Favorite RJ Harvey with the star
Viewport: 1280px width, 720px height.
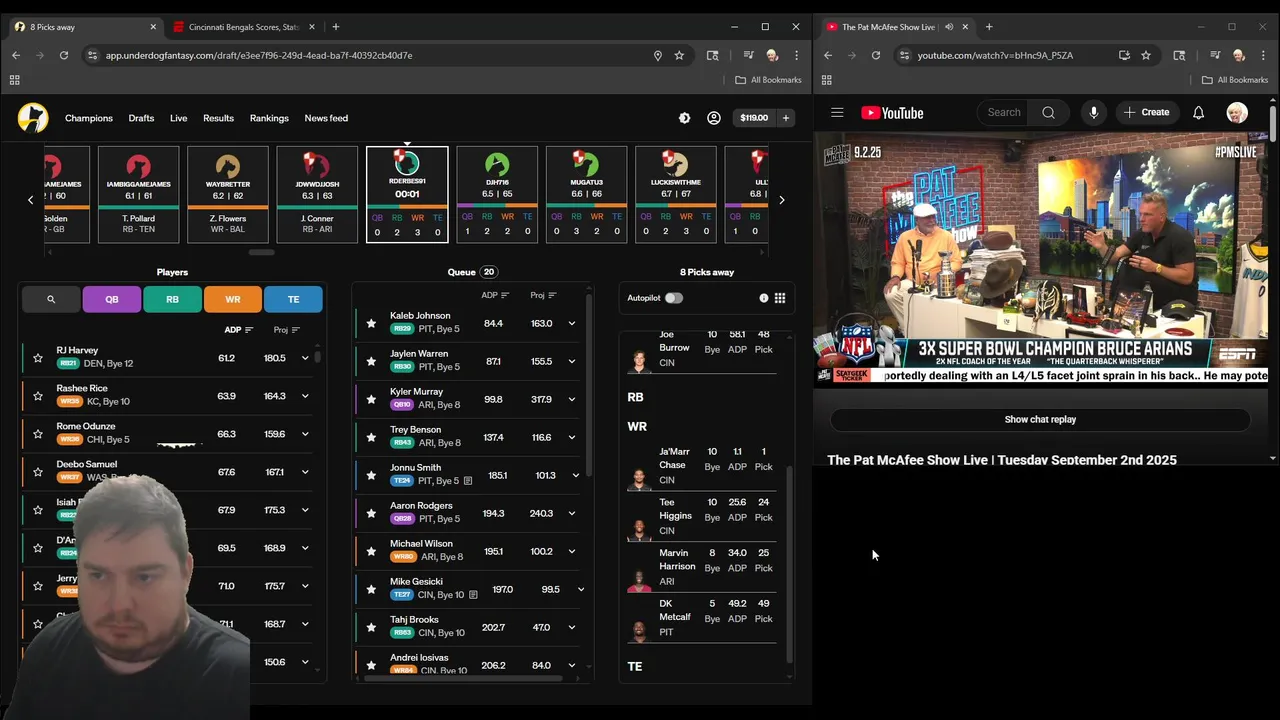(x=38, y=358)
